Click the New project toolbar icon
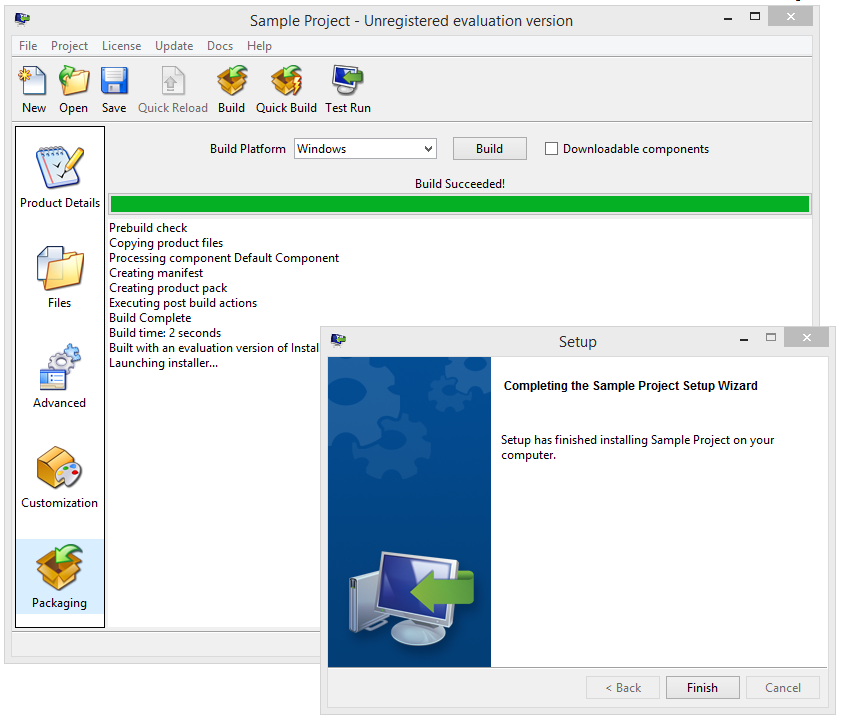The width and height of the screenshot is (851, 723). point(33,90)
